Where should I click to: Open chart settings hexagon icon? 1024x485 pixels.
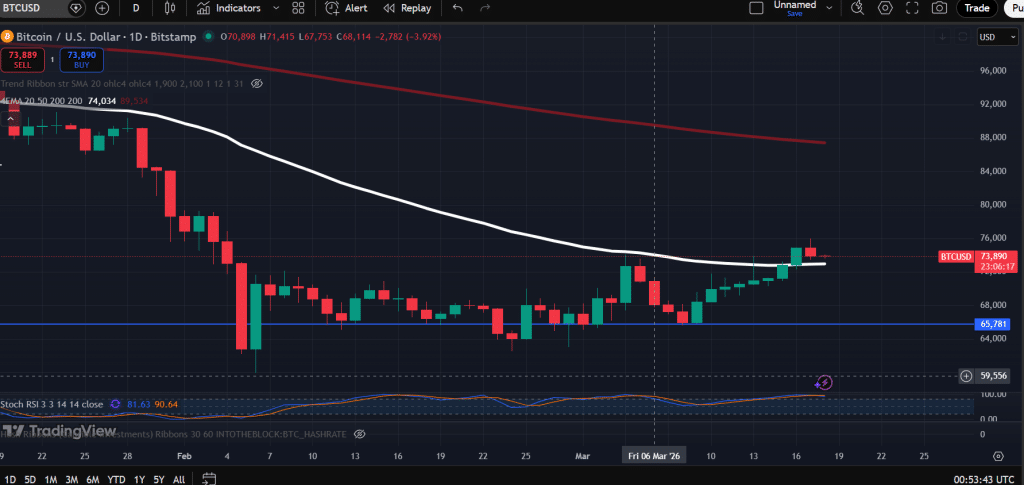click(885, 8)
